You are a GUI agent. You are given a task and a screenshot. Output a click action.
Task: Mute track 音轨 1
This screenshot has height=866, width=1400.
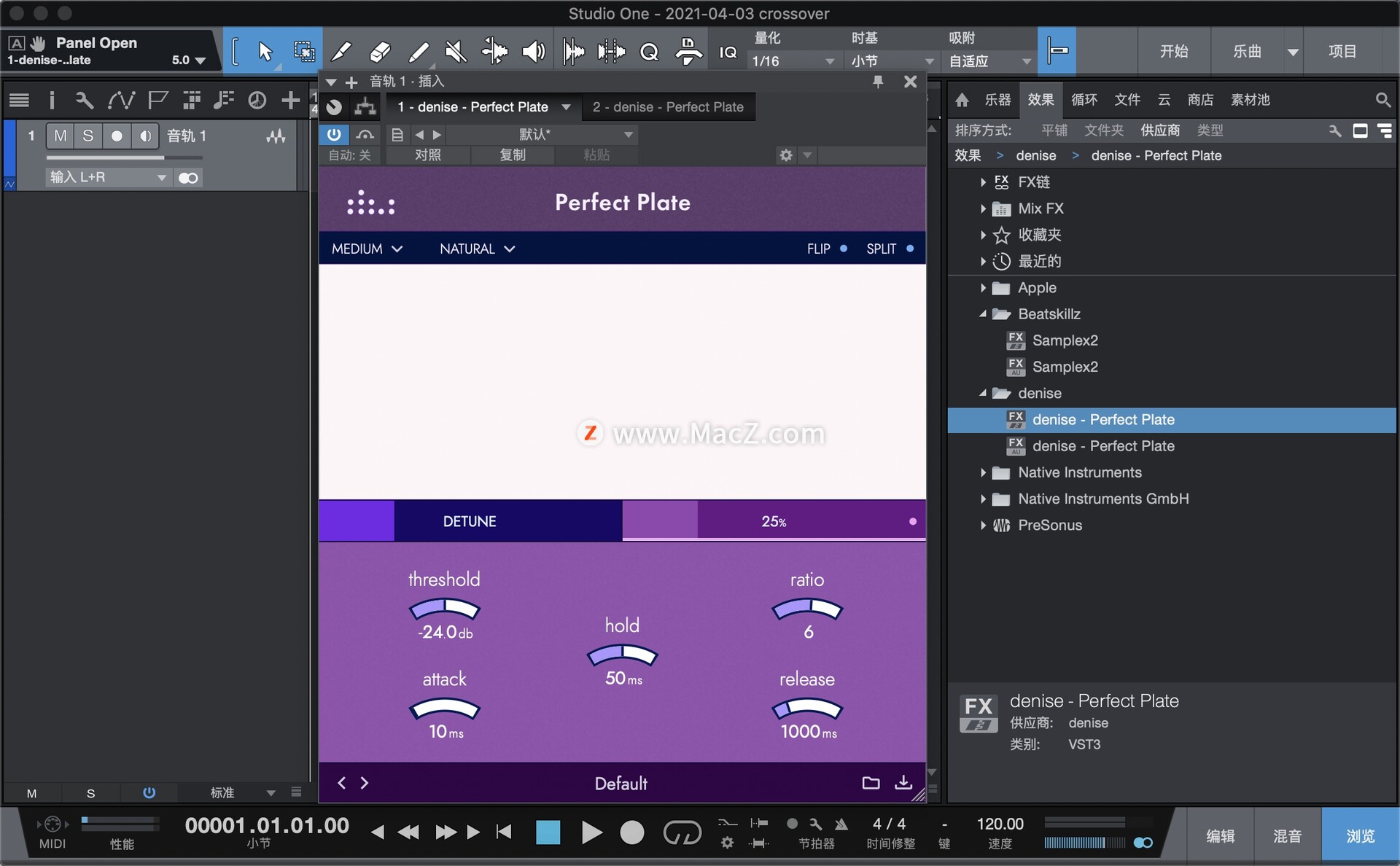pos(60,136)
